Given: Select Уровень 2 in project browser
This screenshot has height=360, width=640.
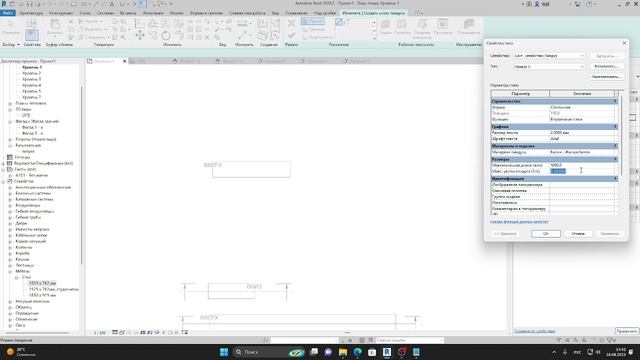Looking at the screenshot, I should [31, 73].
